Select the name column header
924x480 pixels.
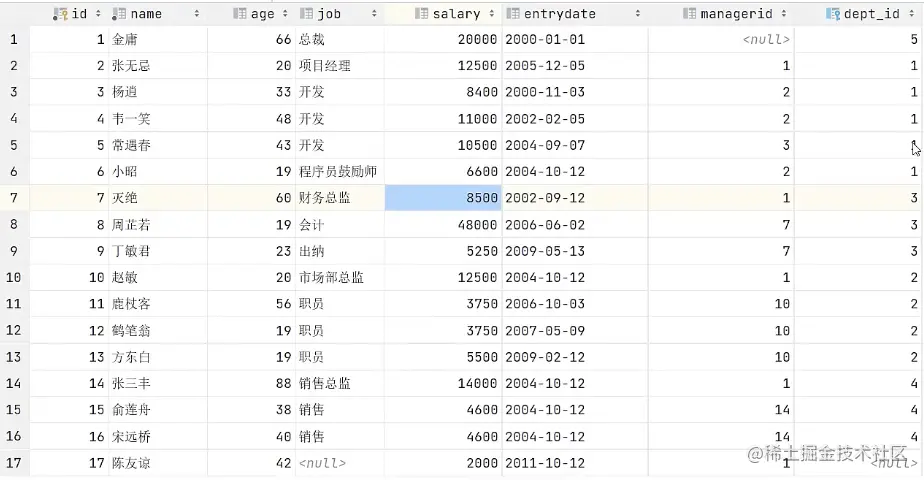pos(158,14)
